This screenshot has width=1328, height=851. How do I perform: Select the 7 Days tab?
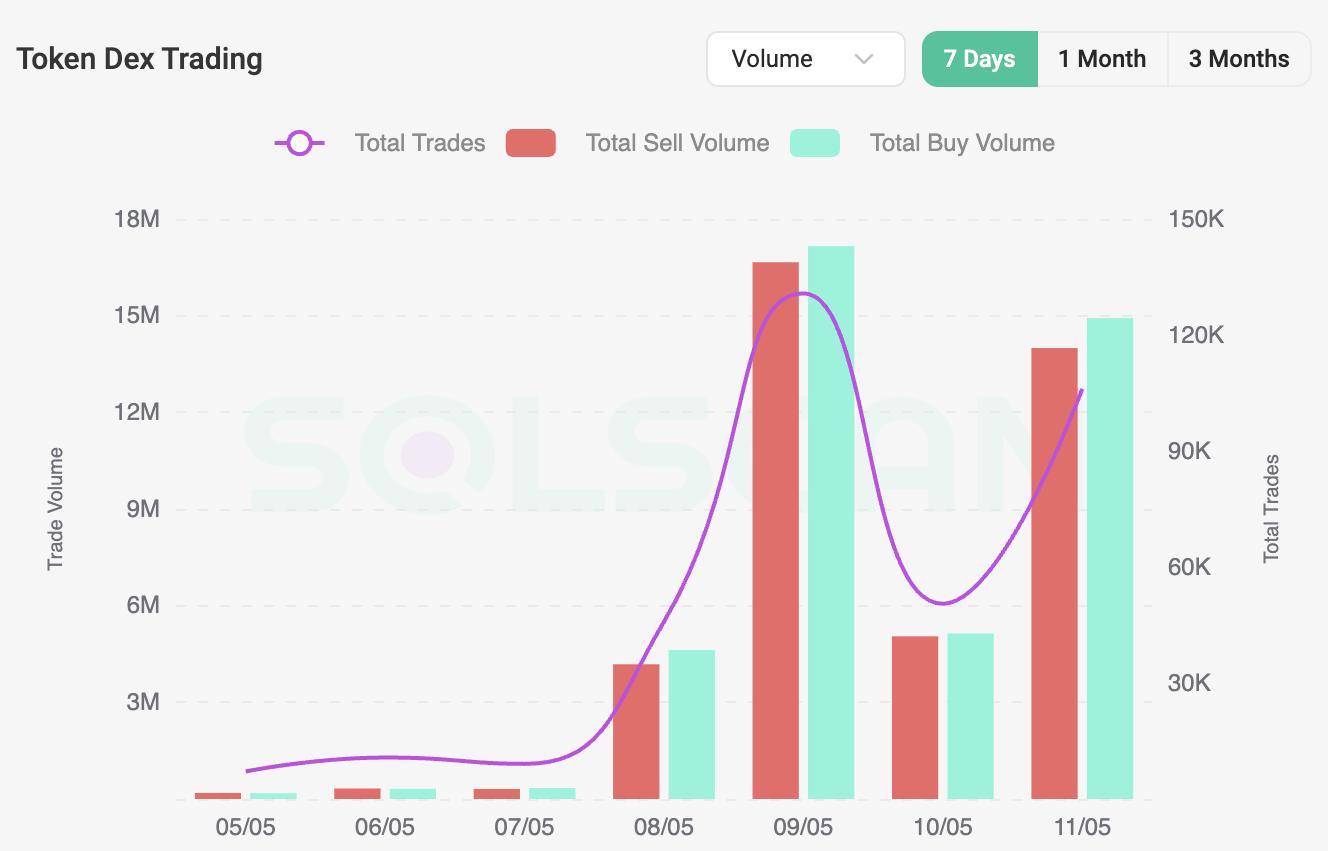coord(979,58)
